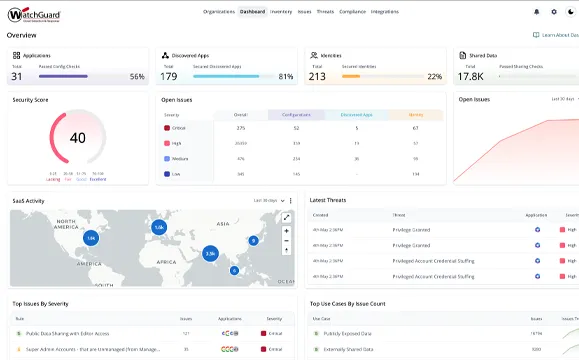Click the Applications passed config checks bar
This screenshot has height=360, width=579.
point(64,76)
